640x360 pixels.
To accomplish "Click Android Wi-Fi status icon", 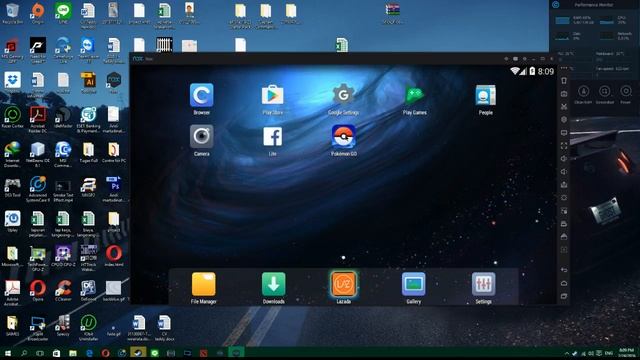I will [x=515, y=71].
